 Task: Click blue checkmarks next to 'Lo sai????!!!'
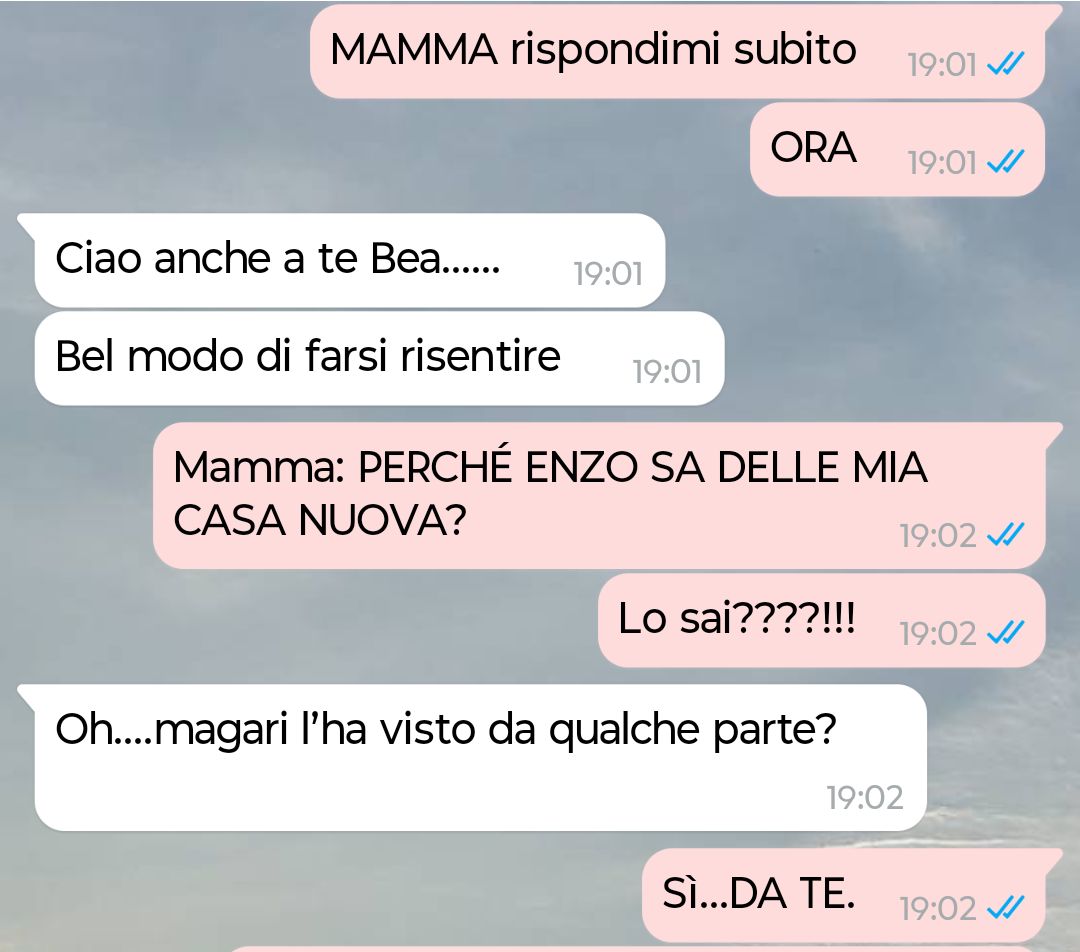[1006, 632]
